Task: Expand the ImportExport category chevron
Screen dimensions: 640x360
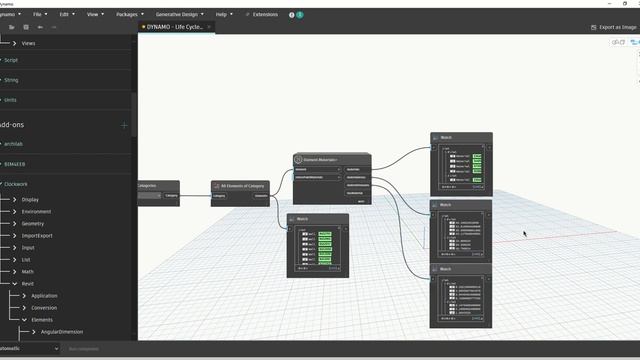Action: point(15,236)
